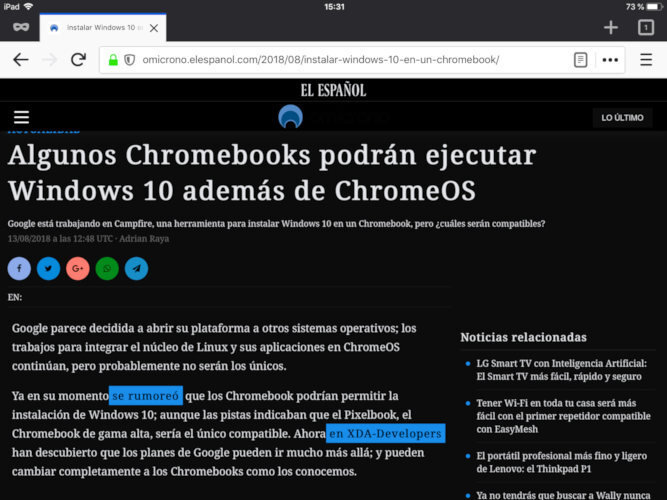The image size is (667, 500).
Task: Open the 'se rumoreó' link
Action: pyautogui.click(x=146, y=396)
